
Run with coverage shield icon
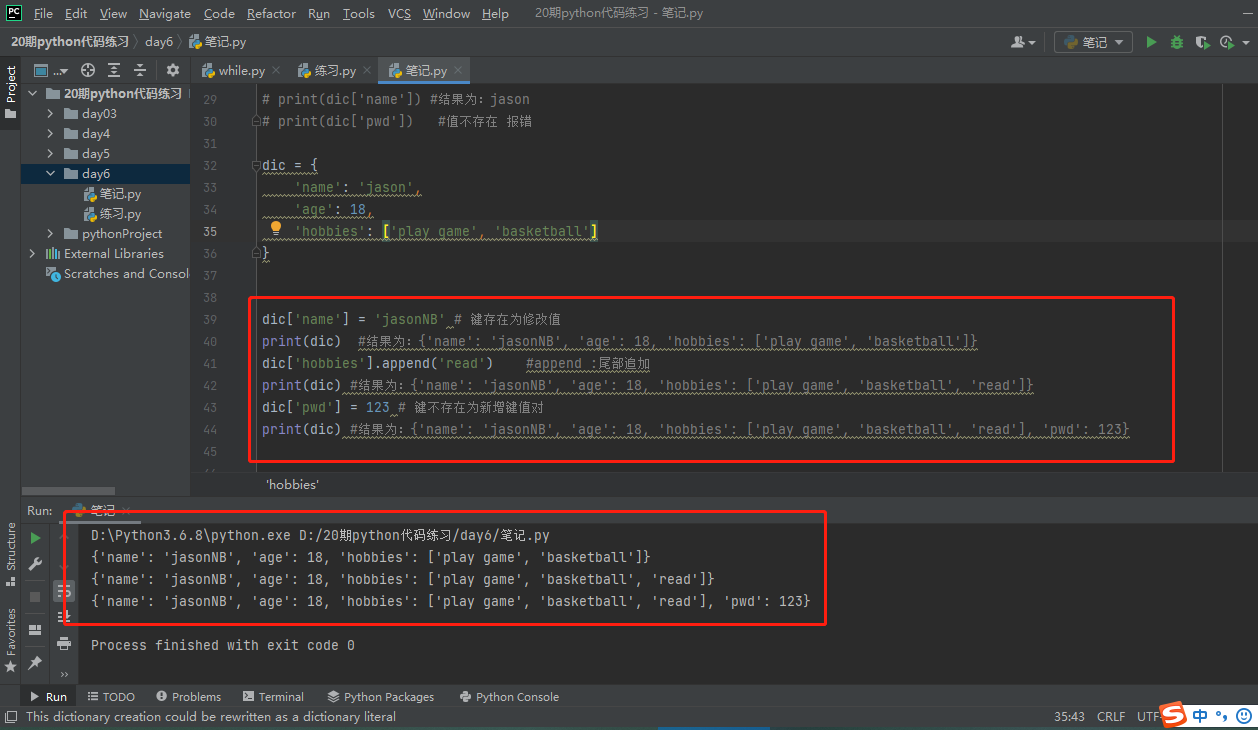pos(1202,42)
